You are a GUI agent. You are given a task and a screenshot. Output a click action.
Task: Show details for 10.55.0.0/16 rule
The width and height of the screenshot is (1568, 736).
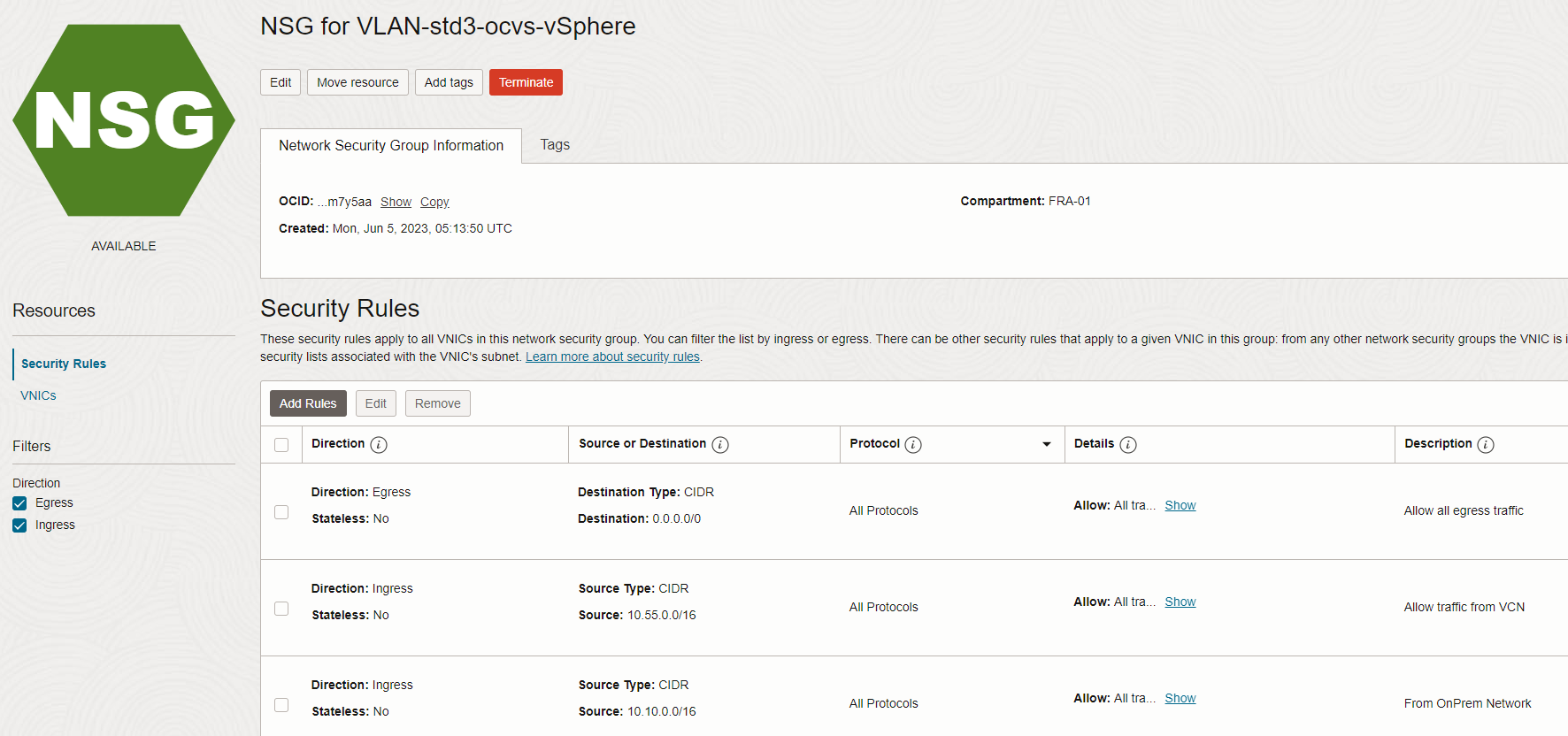(x=1180, y=602)
